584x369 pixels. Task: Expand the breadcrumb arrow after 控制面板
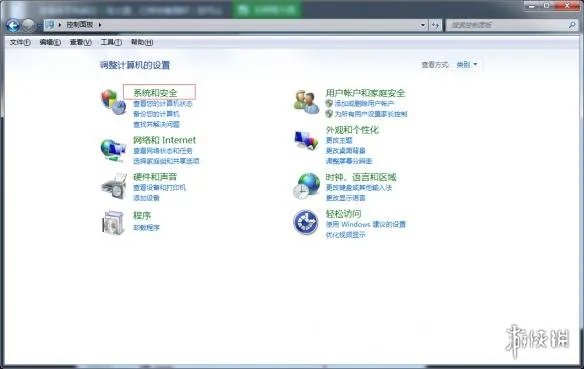point(100,25)
